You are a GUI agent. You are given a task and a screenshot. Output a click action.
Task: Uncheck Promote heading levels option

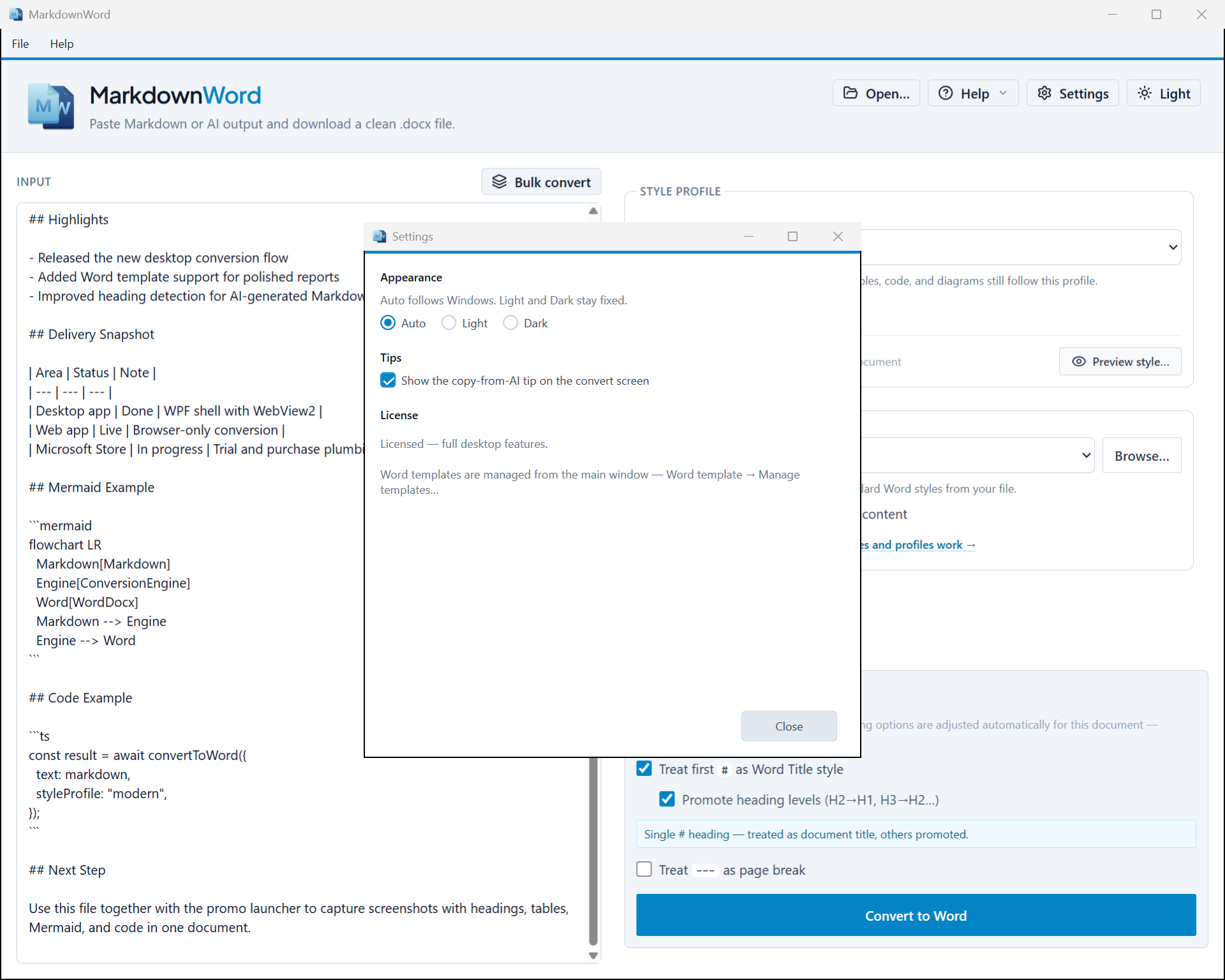(x=667, y=799)
